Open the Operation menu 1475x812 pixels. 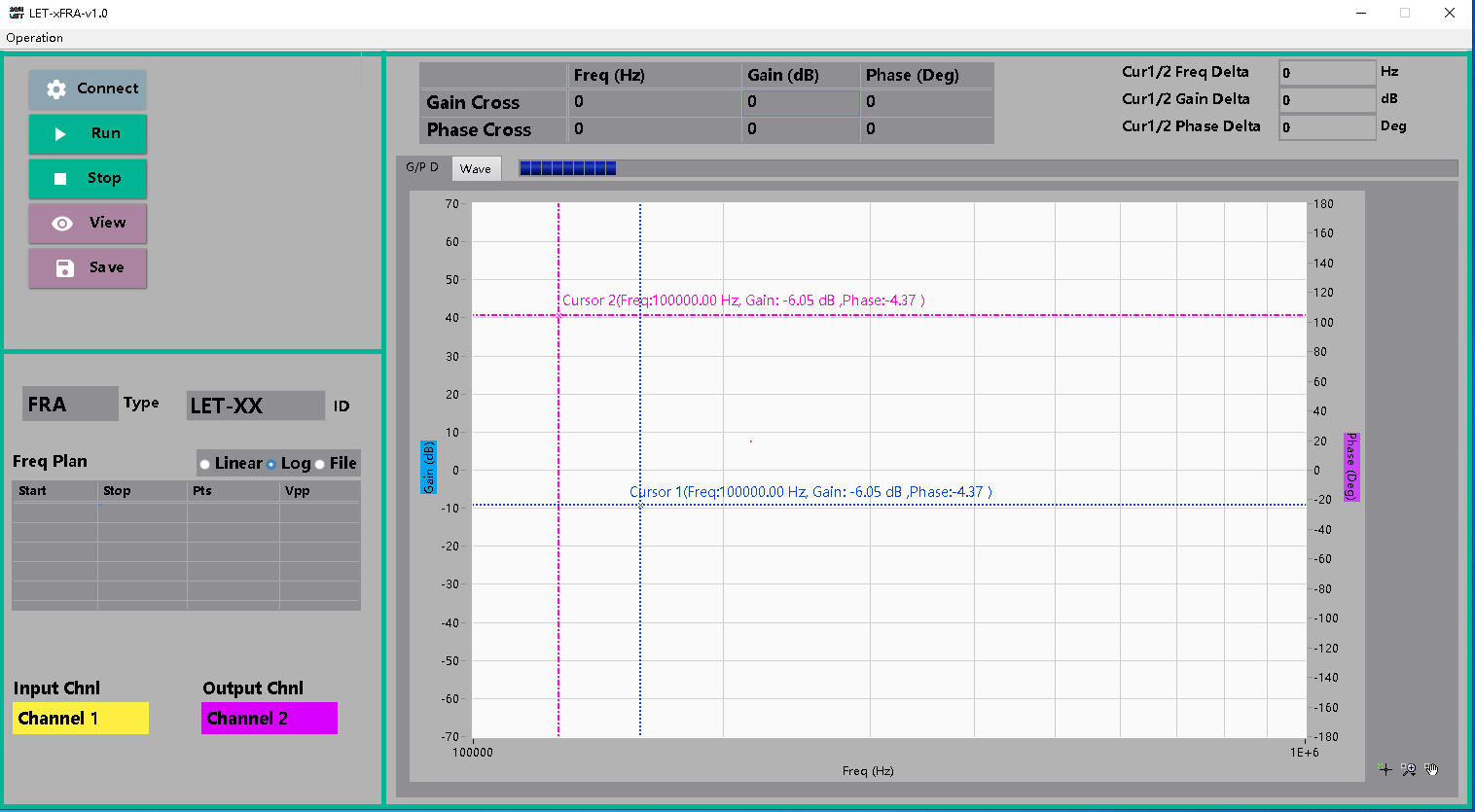tap(34, 38)
